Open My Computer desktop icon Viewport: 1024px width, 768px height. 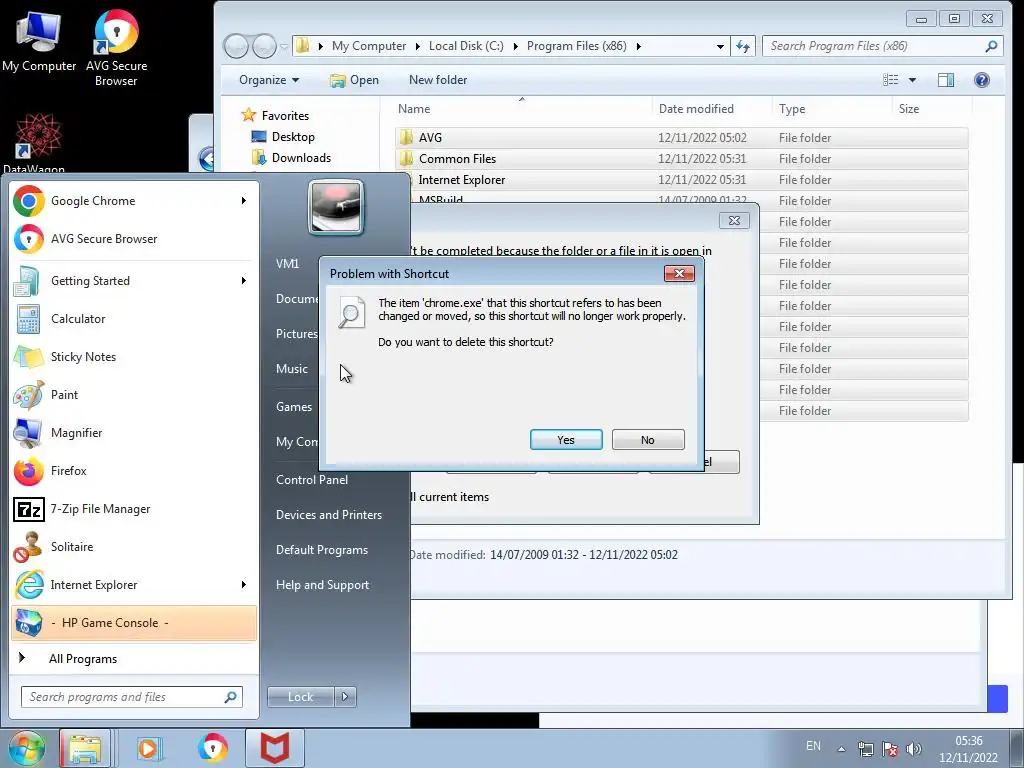[x=39, y=40]
